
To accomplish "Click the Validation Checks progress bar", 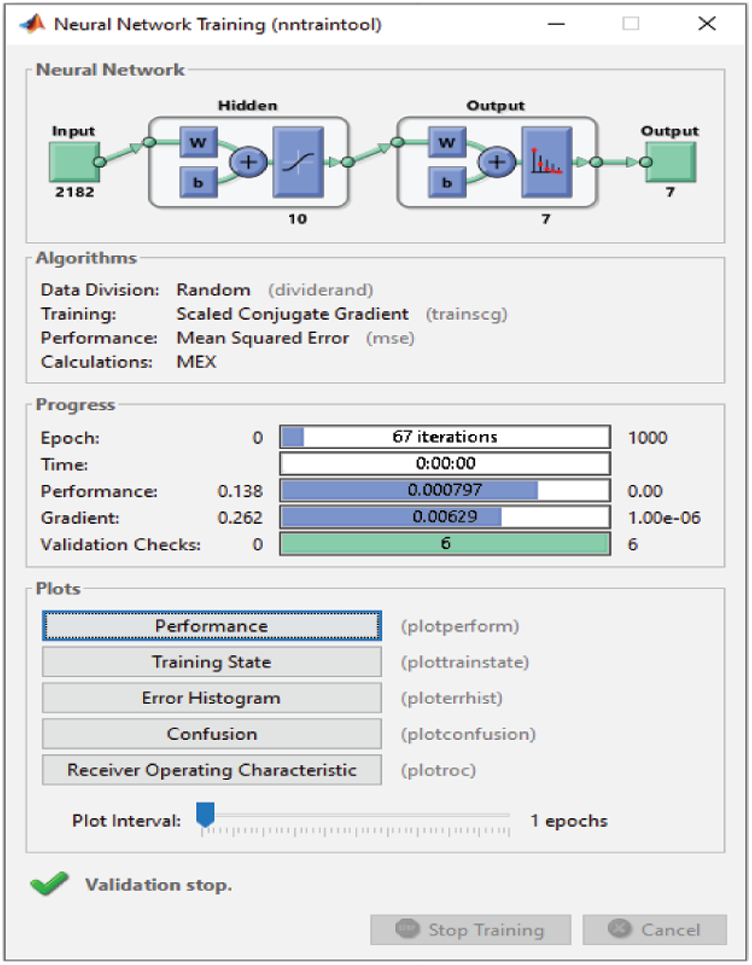I will coord(444,545).
